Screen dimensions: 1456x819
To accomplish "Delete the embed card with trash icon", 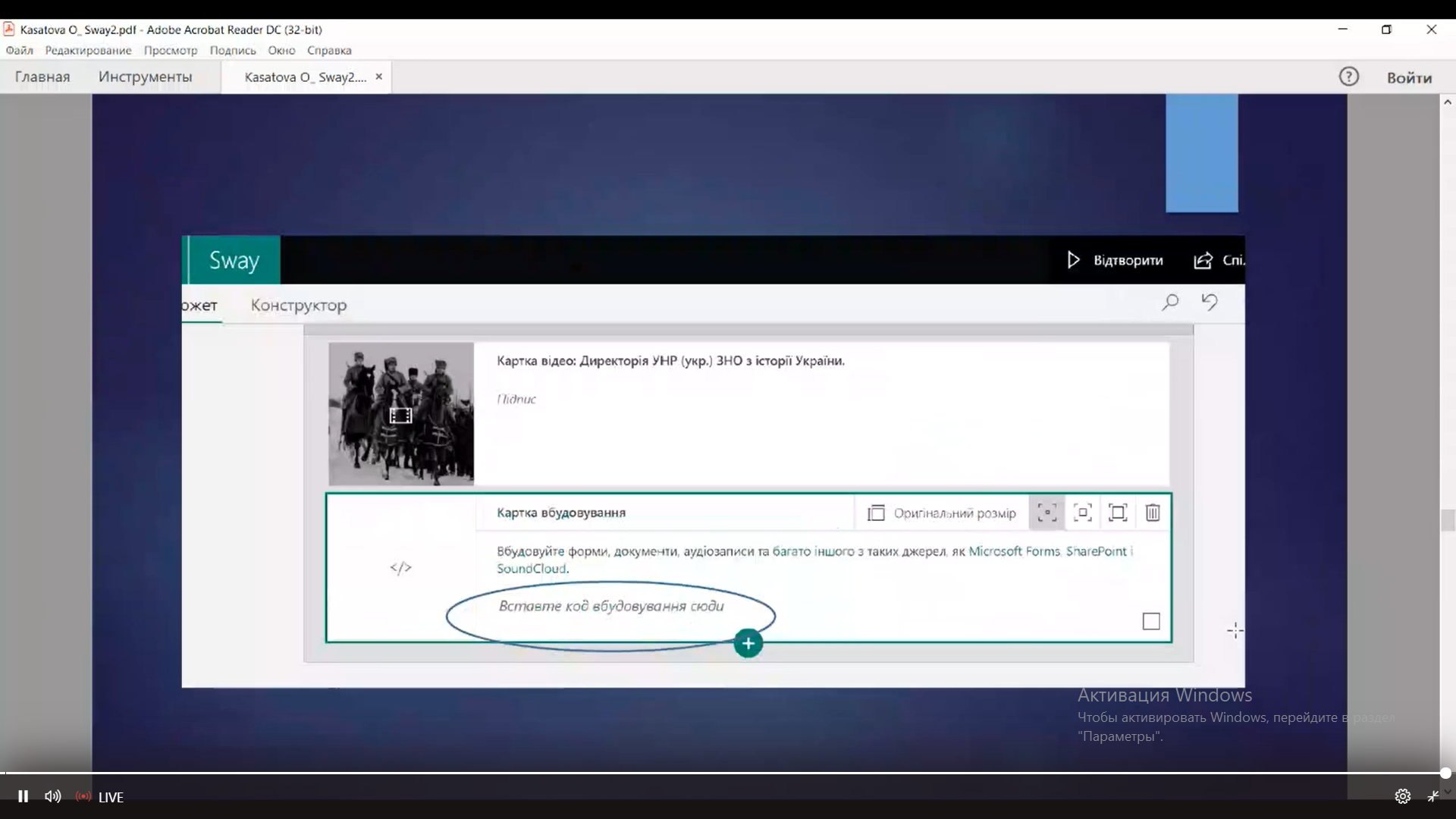I will pyautogui.click(x=1153, y=513).
